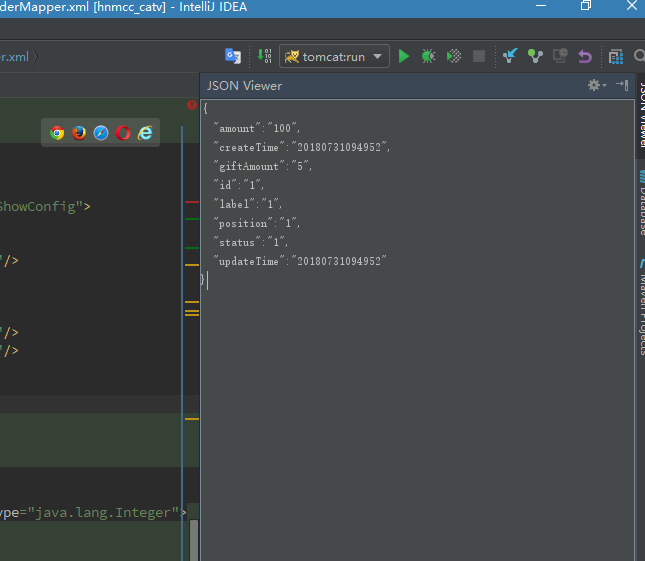Select the JSON Viewer side tab

click(641, 115)
